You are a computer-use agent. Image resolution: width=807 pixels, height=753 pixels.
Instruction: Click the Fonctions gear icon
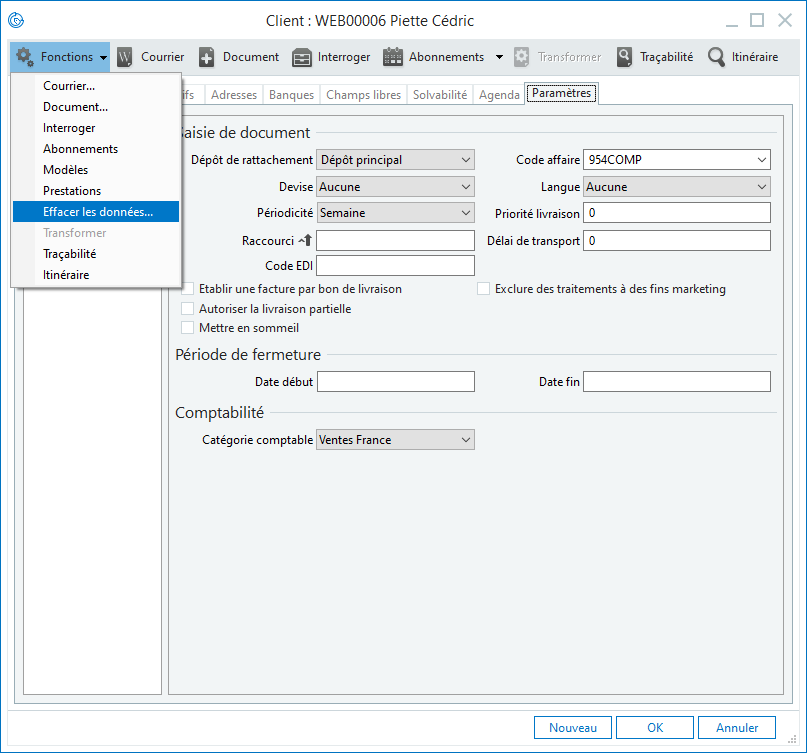(25, 57)
